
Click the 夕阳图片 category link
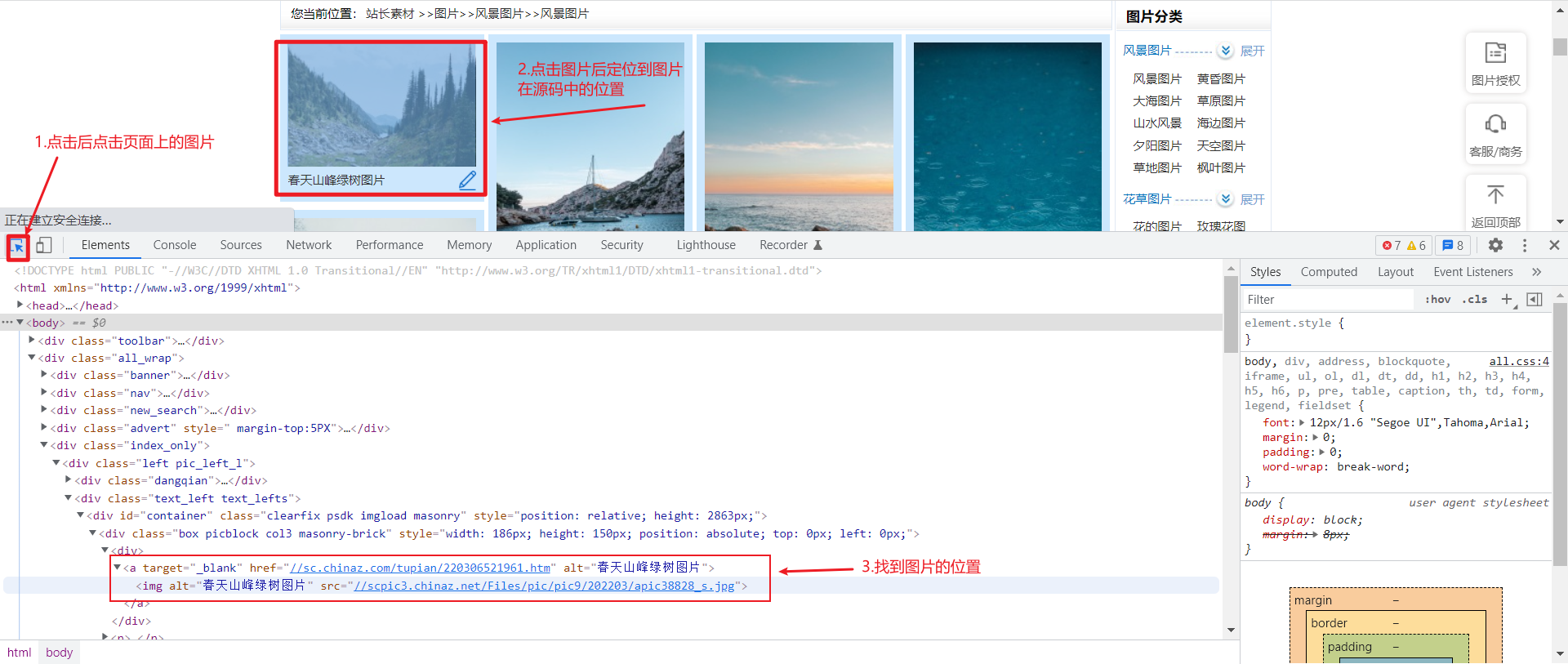pyautogui.click(x=1157, y=146)
